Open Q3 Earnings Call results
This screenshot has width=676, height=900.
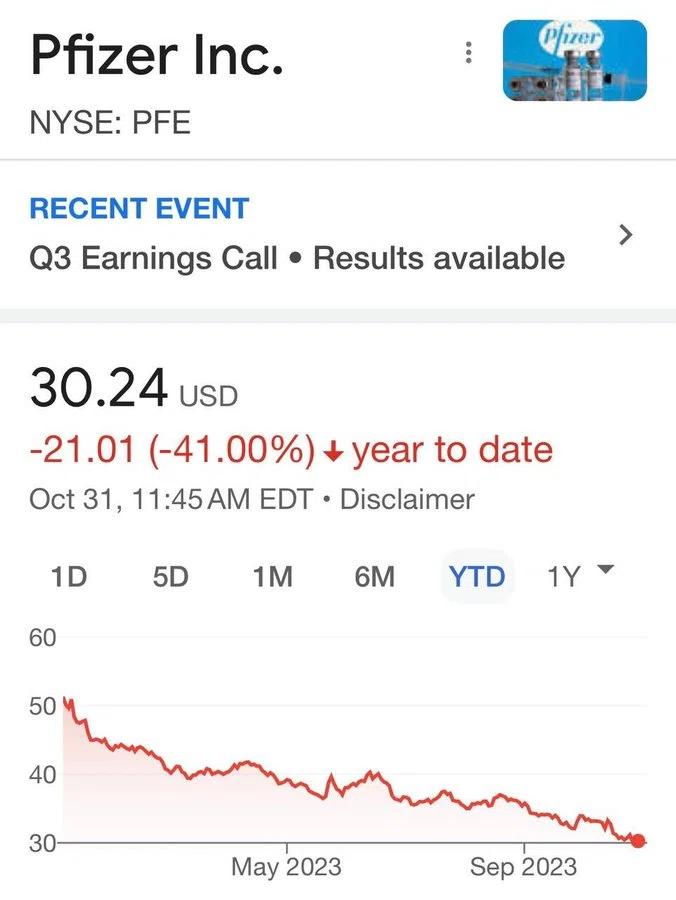coord(297,258)
